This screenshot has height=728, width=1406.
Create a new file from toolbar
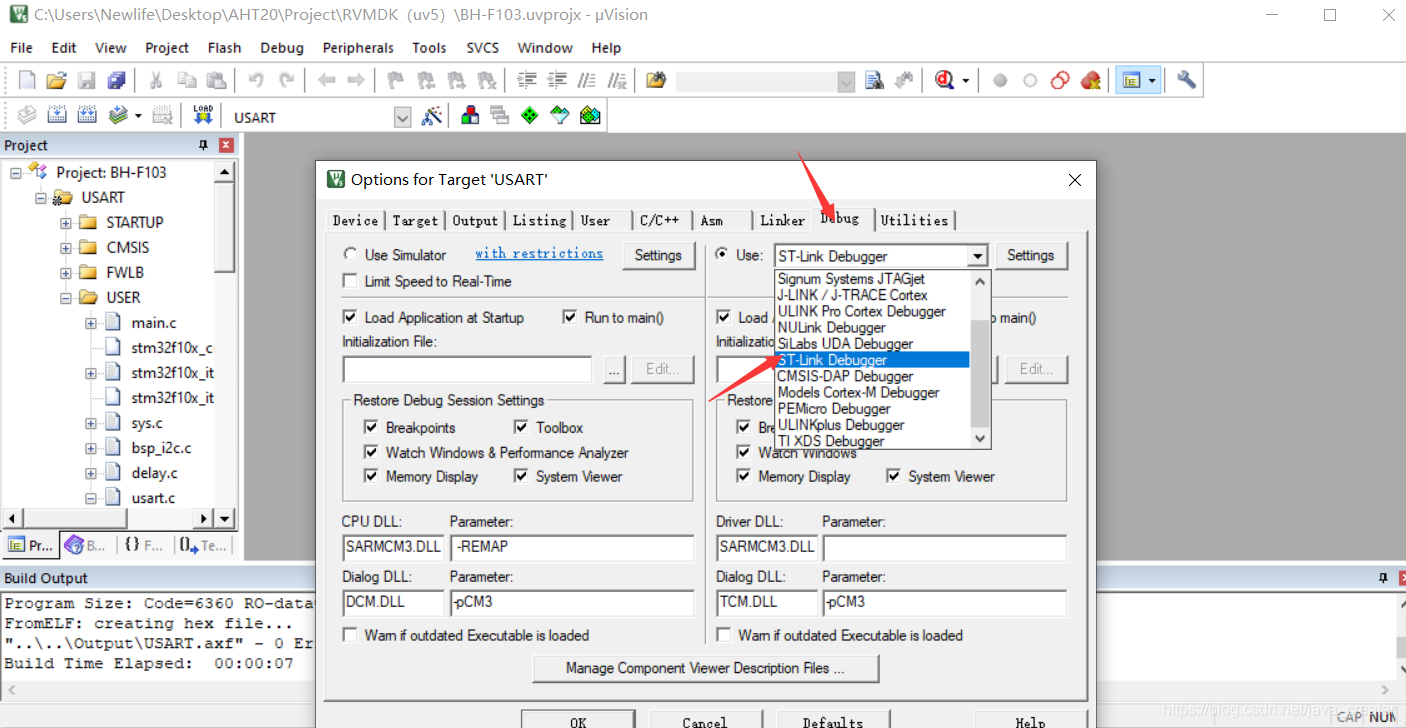tap(27, 81)
